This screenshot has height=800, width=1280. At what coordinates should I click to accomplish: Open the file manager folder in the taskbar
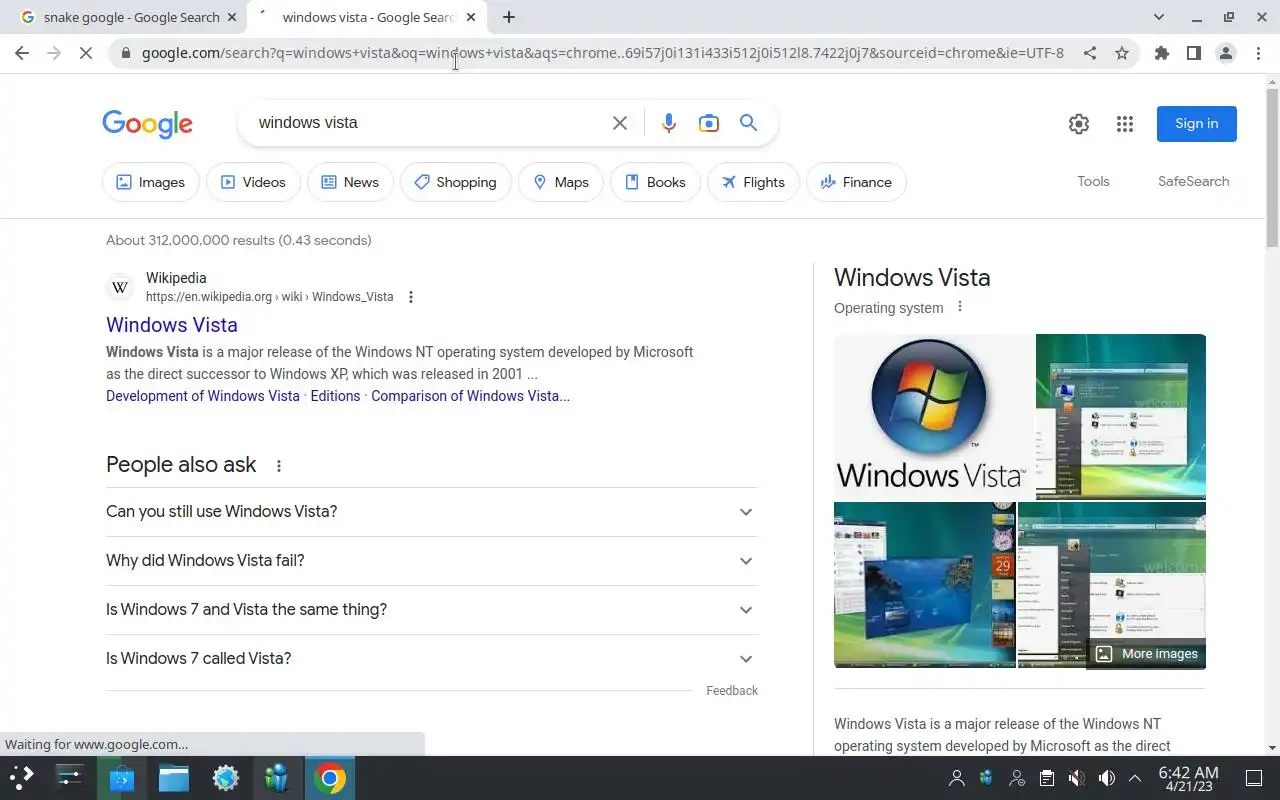click(174, 778)
